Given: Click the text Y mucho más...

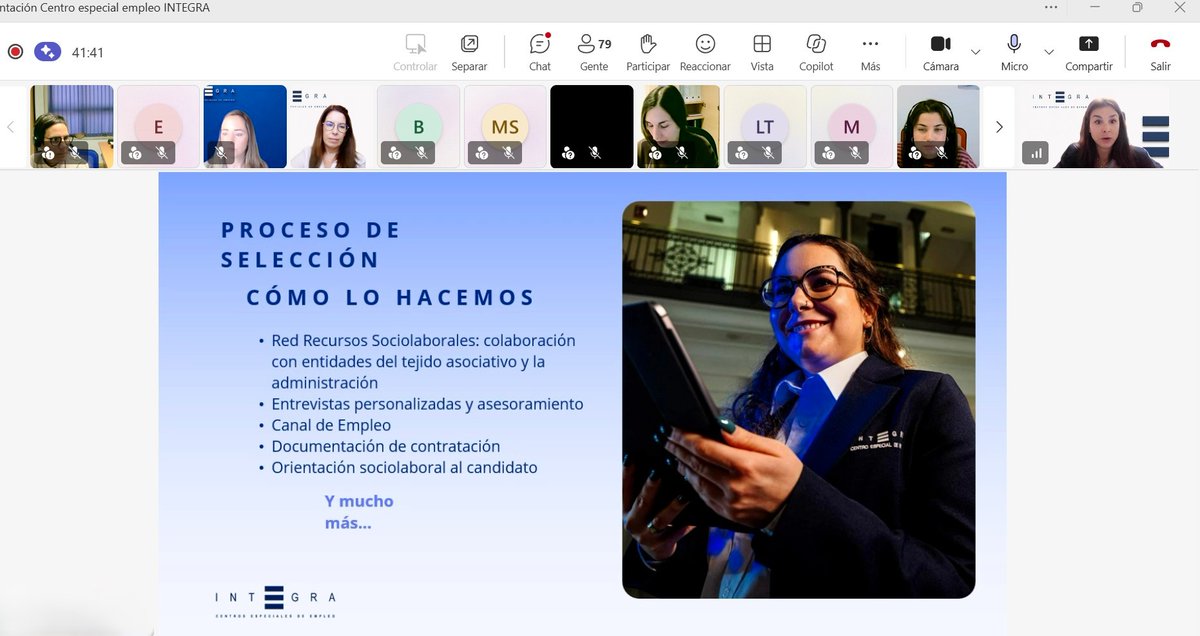Looking at the screenshot, I should 359,511.
